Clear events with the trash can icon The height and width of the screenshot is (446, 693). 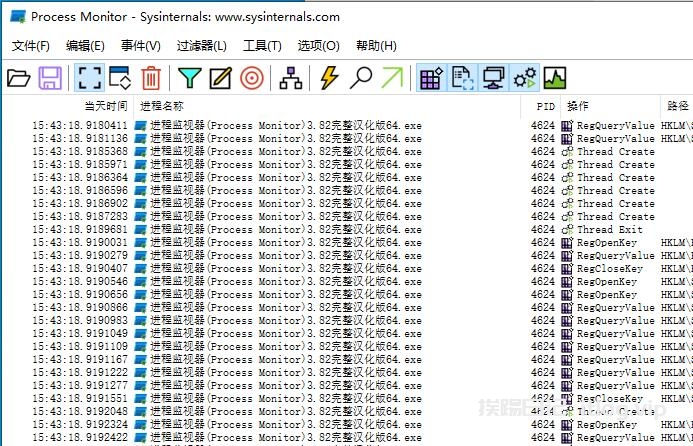pos(151,78)
